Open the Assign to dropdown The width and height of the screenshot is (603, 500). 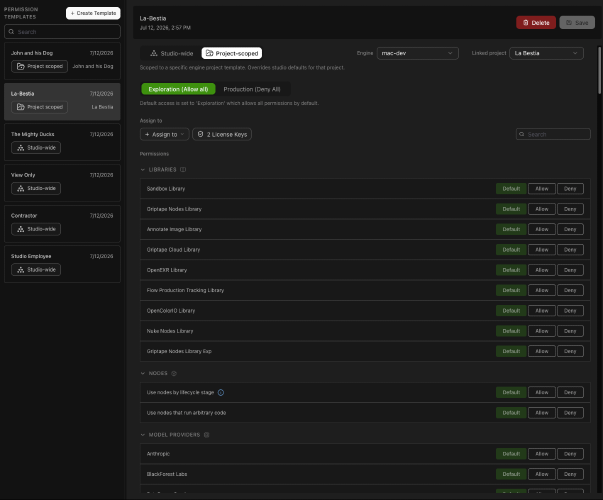[x=165, y=134]
